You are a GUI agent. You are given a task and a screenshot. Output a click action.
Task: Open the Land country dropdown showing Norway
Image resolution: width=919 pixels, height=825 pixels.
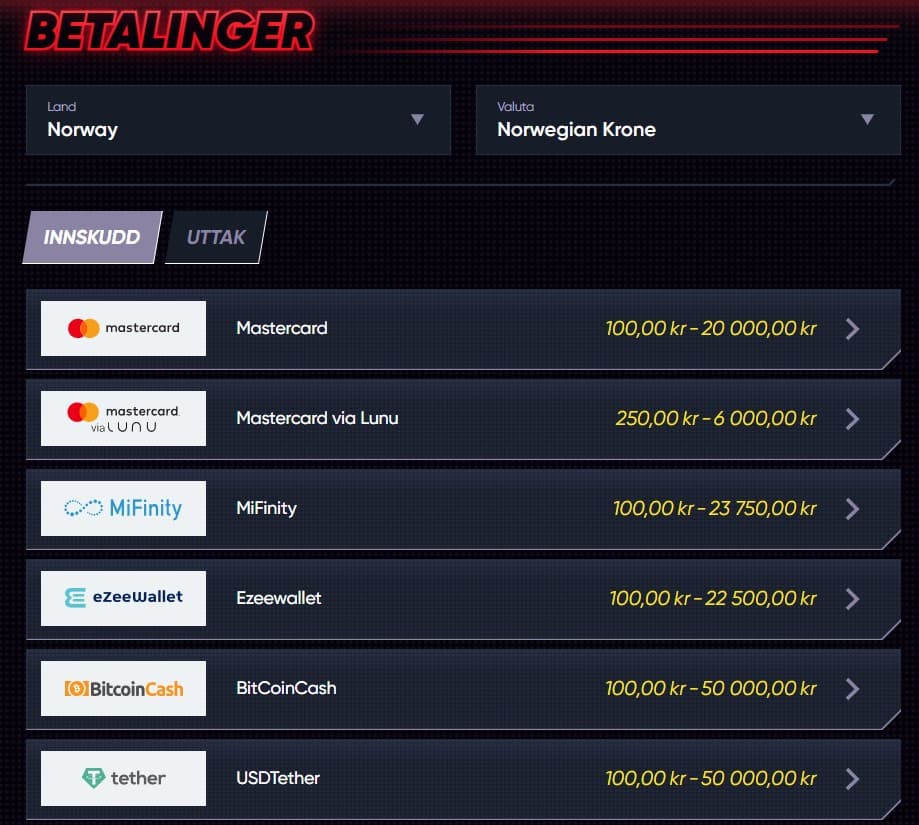239,120
